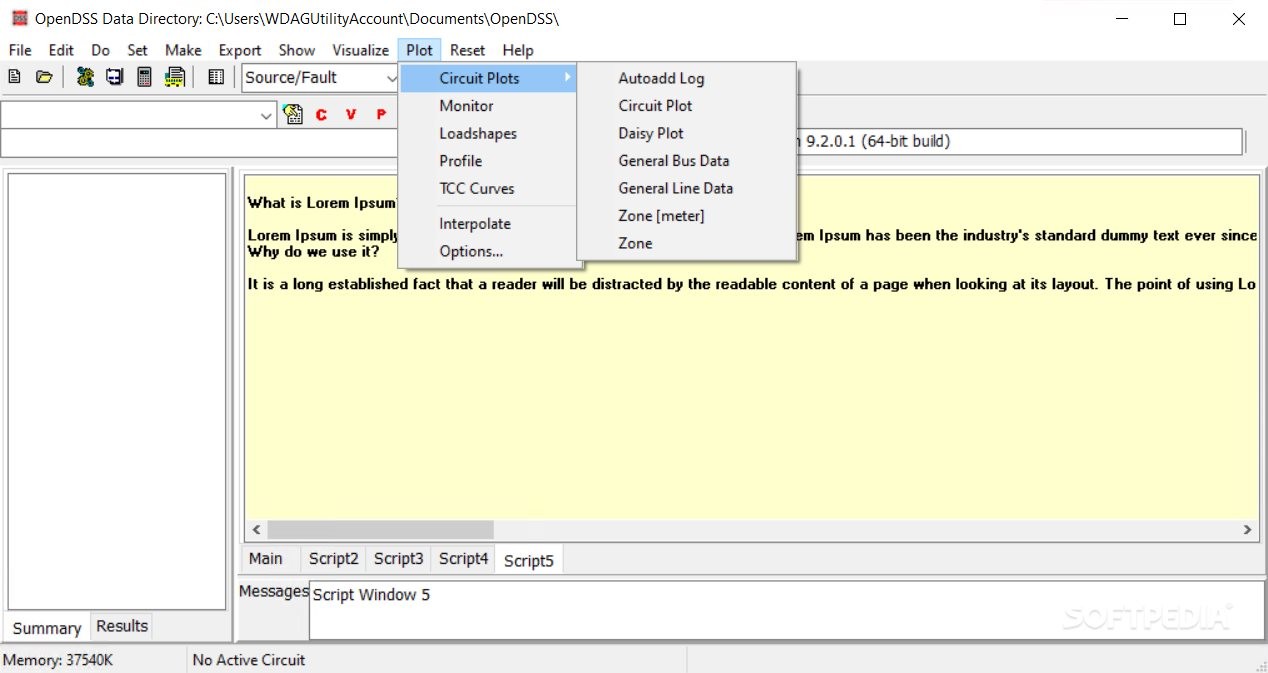Switch to the Script2 tab
Viewport: 1268px width, 673px height.
click(x=333, y=559)
